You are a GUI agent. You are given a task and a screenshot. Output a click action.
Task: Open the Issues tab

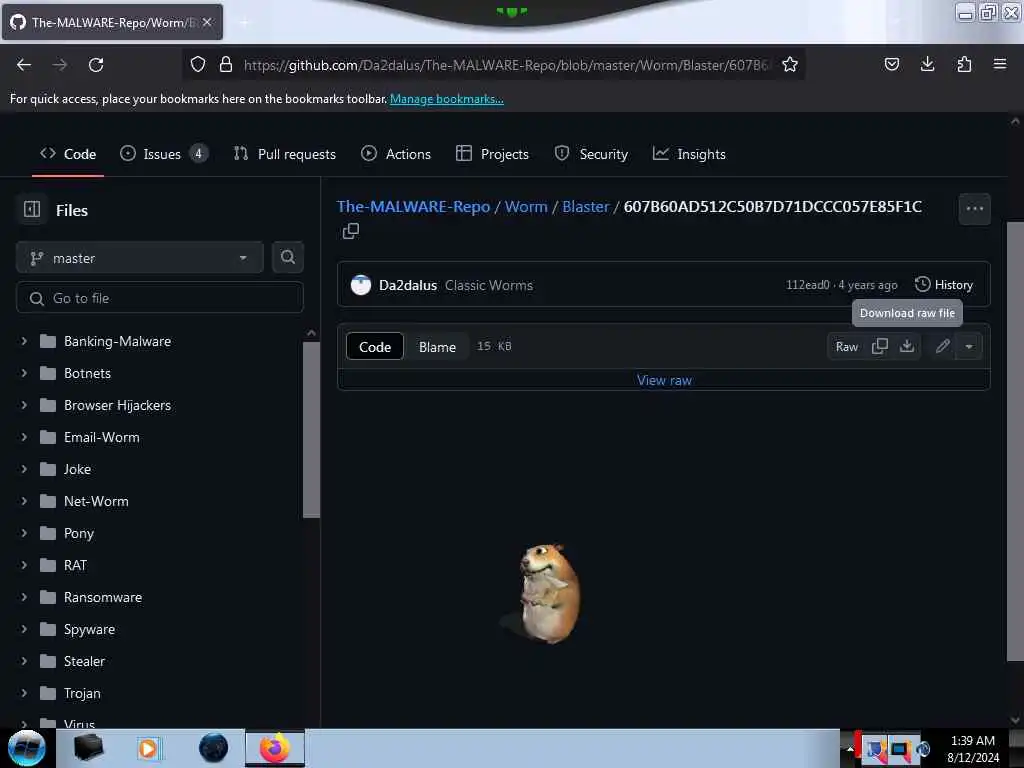pos(164,154)
